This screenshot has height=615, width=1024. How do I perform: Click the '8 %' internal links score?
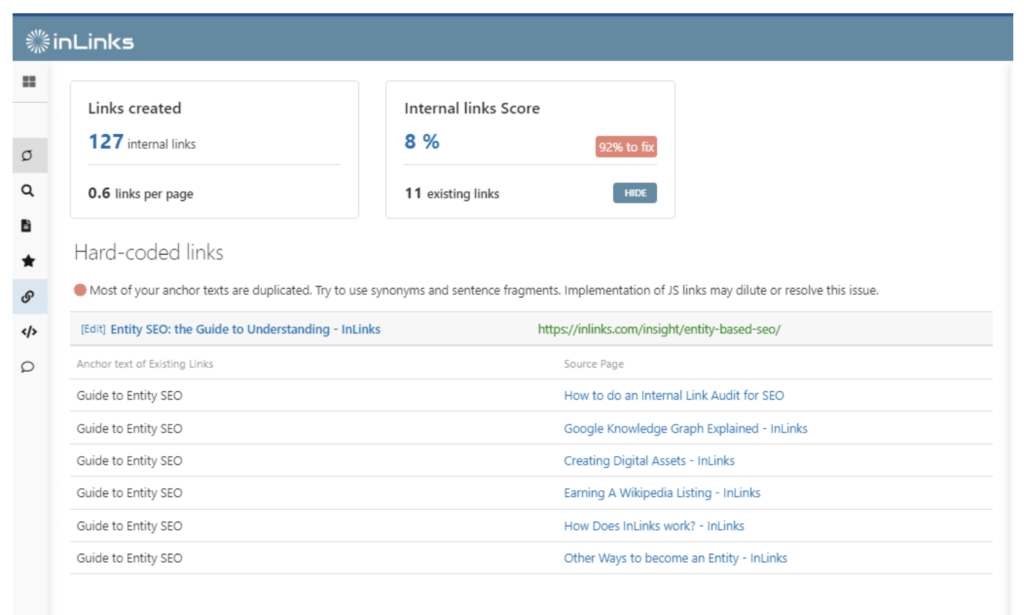click(422, 141)
